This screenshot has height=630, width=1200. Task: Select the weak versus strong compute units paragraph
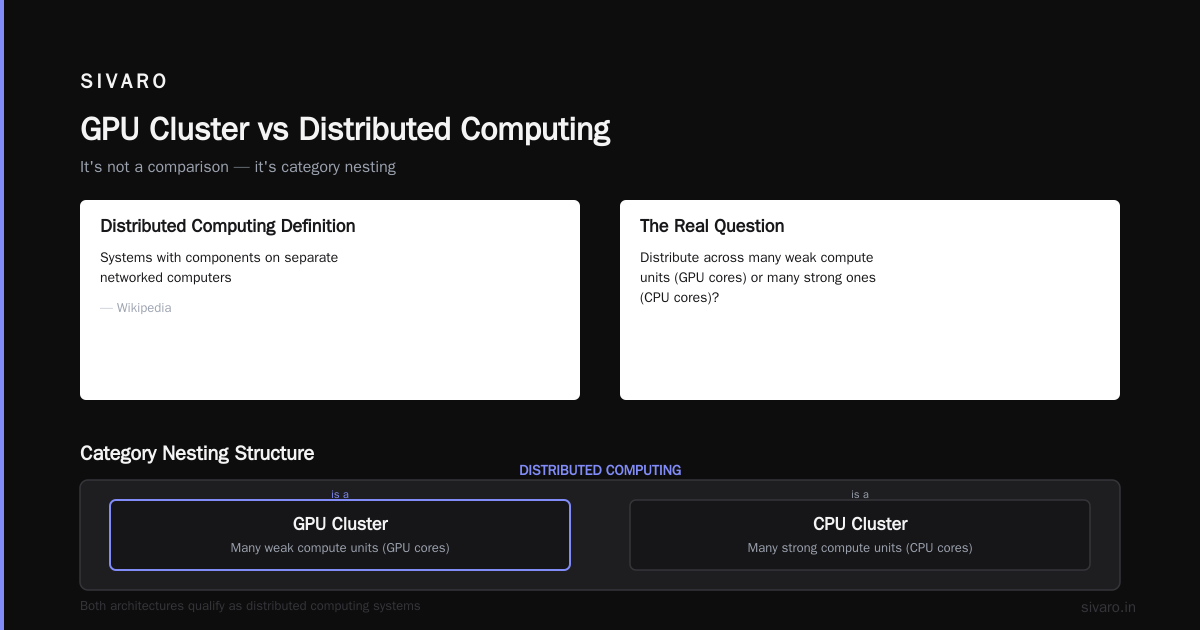coord(758,277)
